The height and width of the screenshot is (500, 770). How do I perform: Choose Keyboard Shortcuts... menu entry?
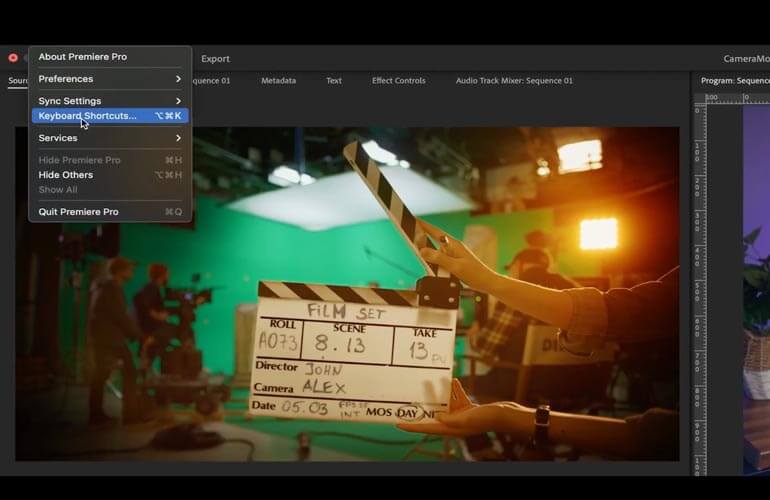(110, 116)
